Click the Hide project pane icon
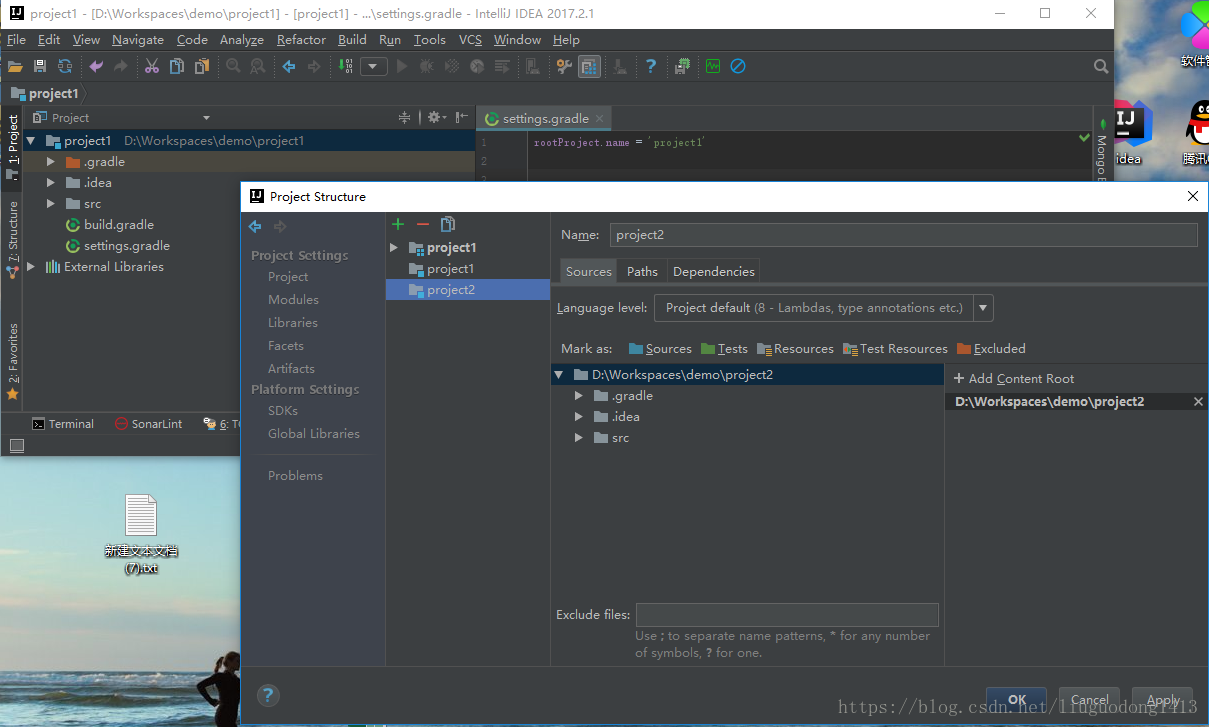Screen dimensions: 1209x727 coord(461,117)
